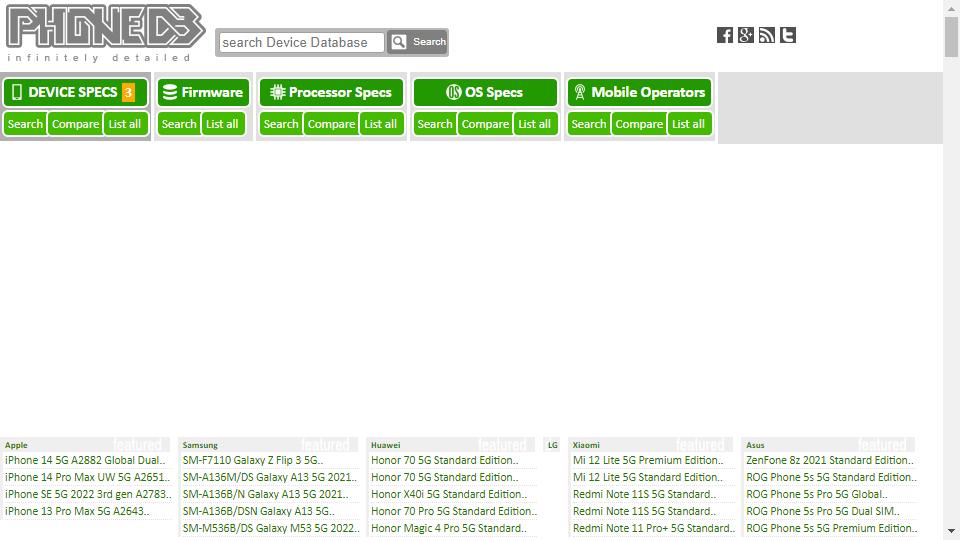
Task: Click Search under DEVICE SPECS
Action: click(25, 124)
